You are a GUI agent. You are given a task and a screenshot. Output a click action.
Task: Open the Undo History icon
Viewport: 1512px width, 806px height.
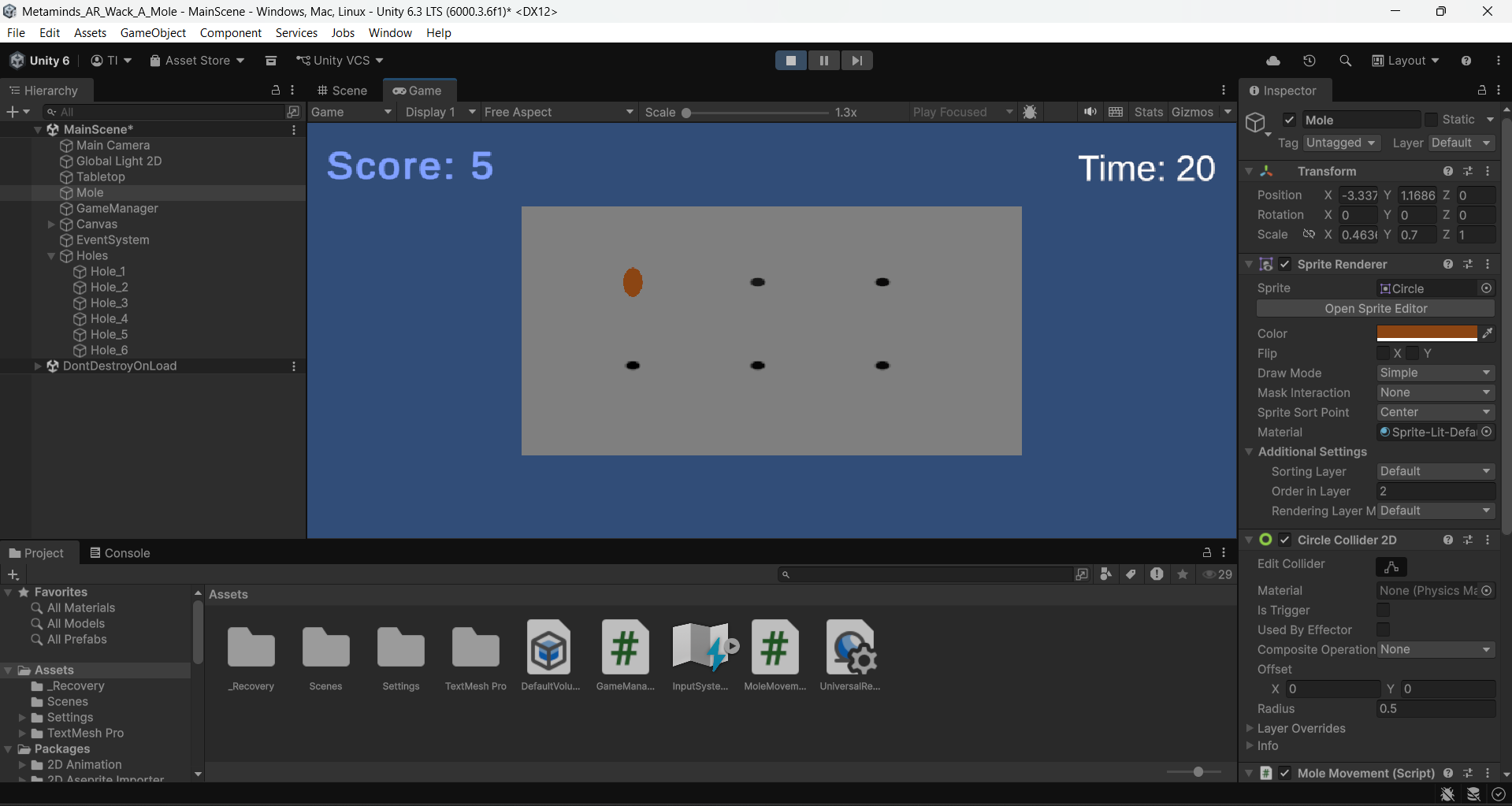click(1310, 61)
